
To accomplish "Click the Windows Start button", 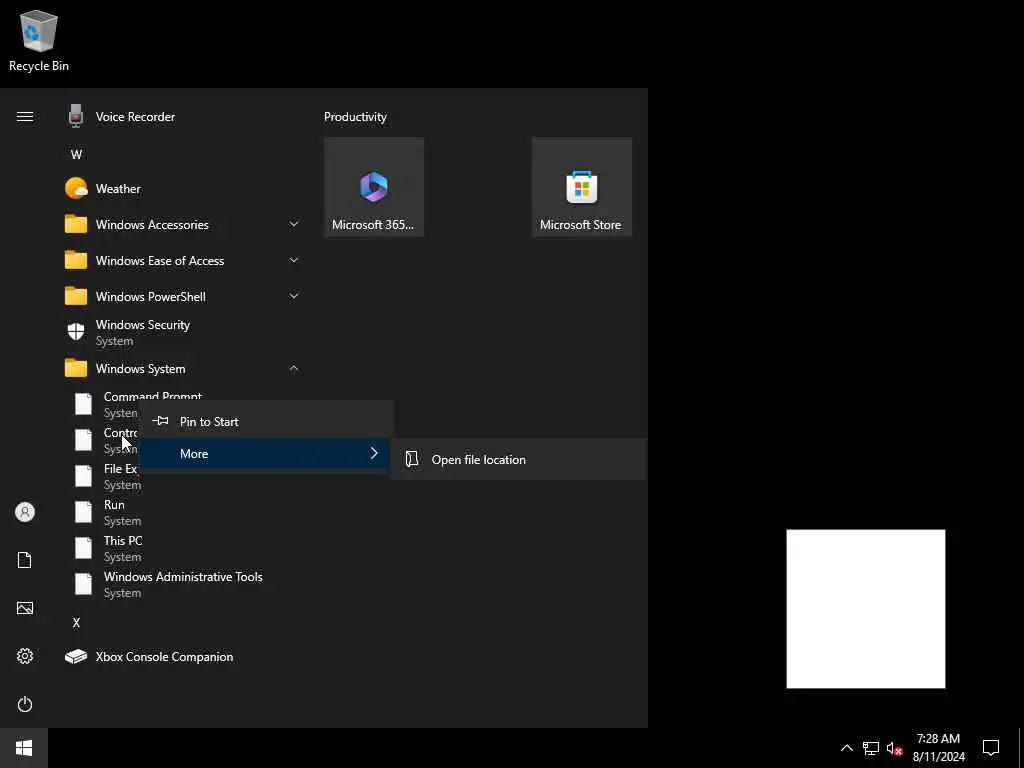I will (x=24, y=748).
